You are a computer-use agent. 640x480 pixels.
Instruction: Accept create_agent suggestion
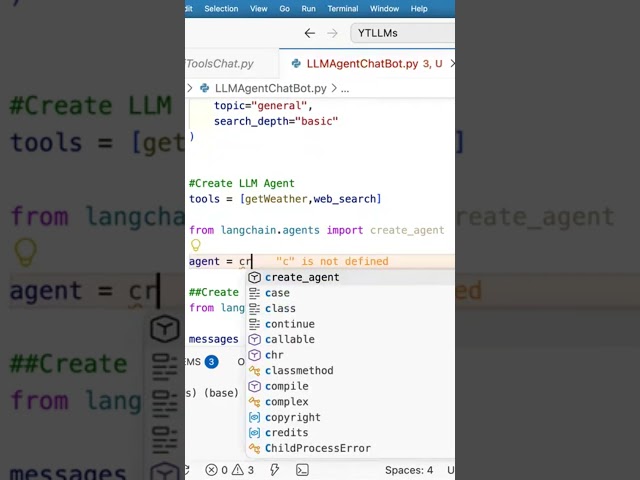point(351,277)
